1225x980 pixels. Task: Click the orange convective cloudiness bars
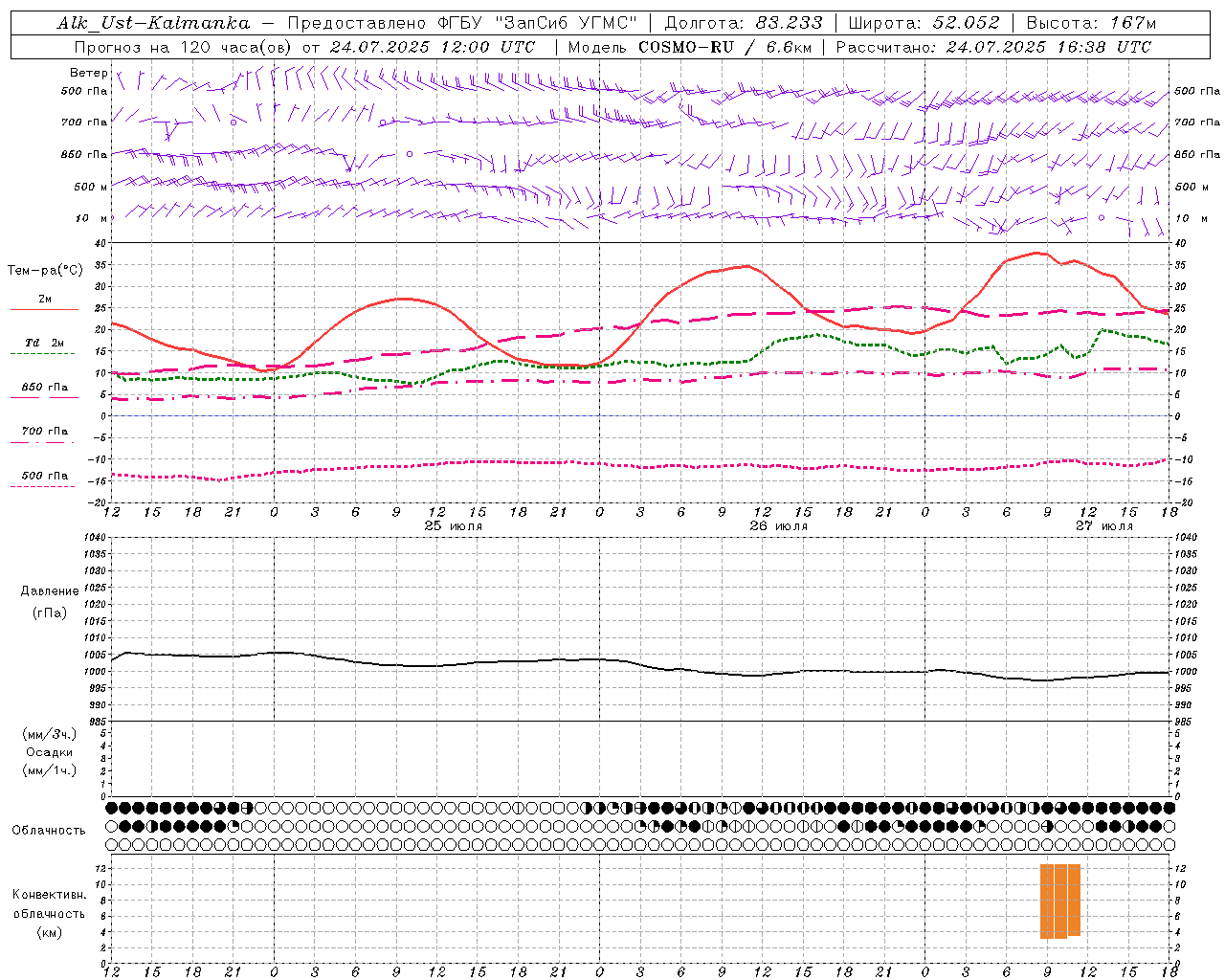[x=1060, y=902]
